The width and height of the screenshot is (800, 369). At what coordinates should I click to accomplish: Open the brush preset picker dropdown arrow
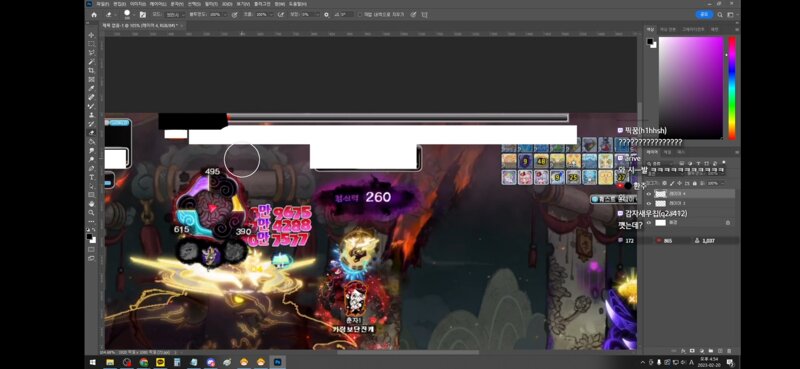pos(135,15)
